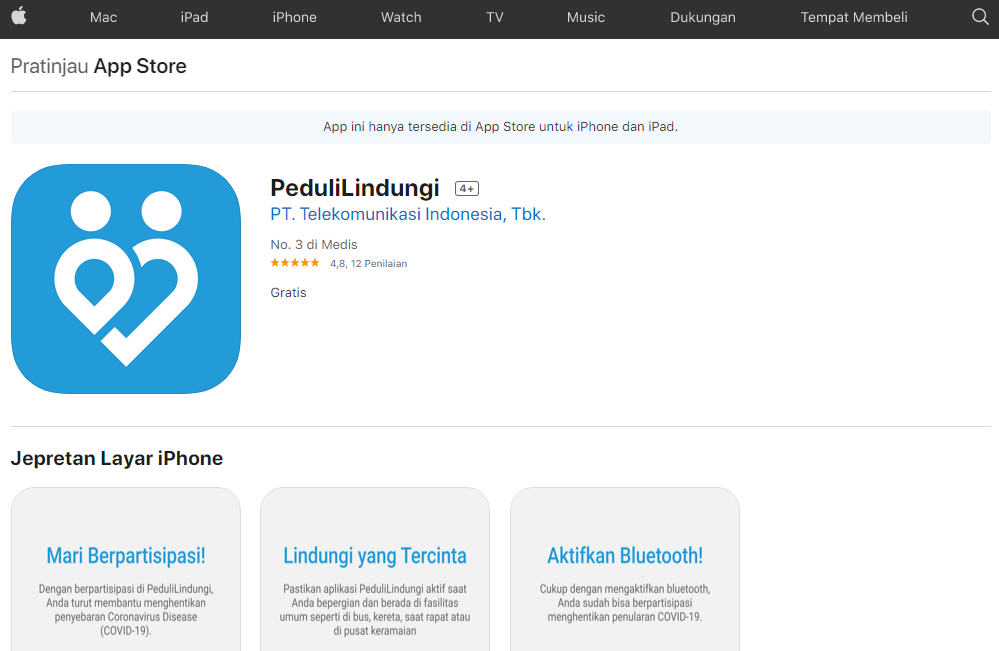The height and width of the screenshot is (651, 999).
Task: Open the Lindungi yang Tercinta screenshot
Action: [375, 570]
